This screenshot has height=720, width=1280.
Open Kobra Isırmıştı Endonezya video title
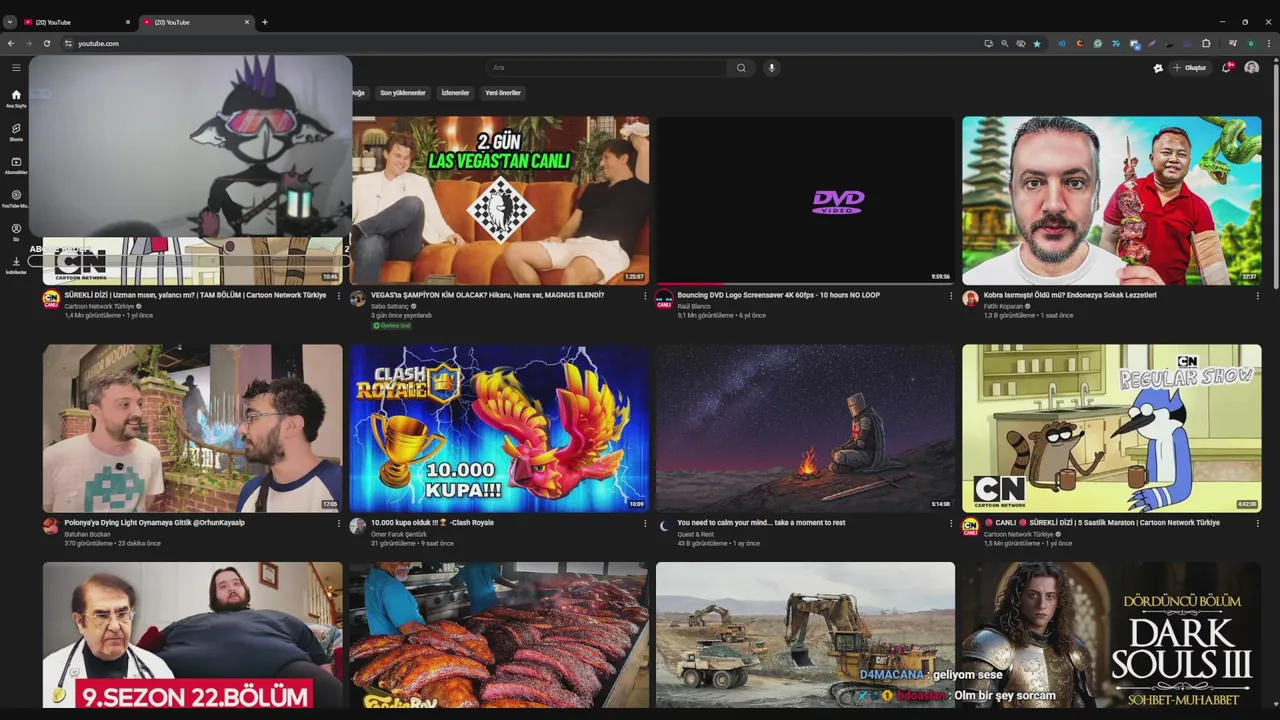(x=1070, y=295)
